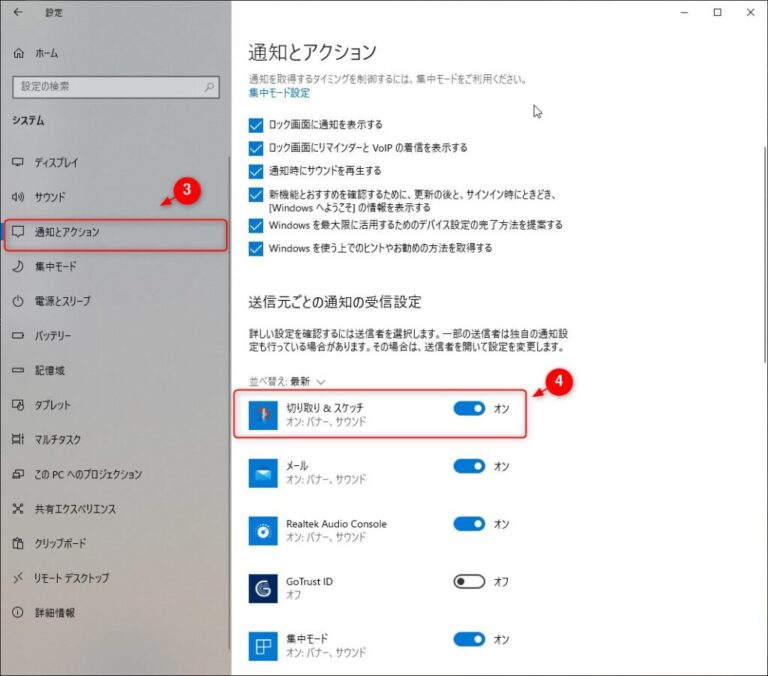This screenshot has width=768, height=676.
Task: Select クリップボード in the sidebar
Action: [x=60, y=543]
